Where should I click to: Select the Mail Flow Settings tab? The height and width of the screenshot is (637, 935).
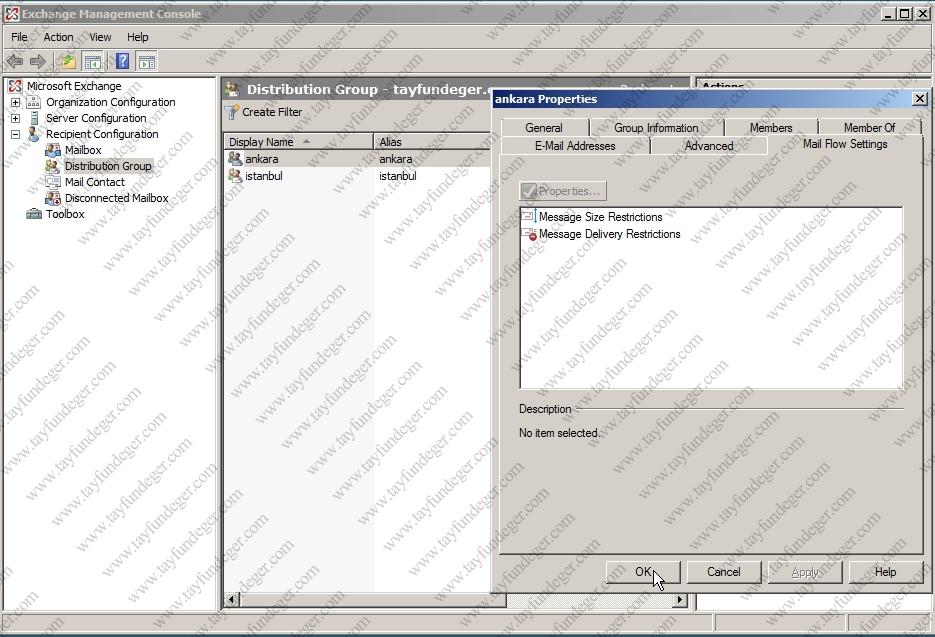845,144
